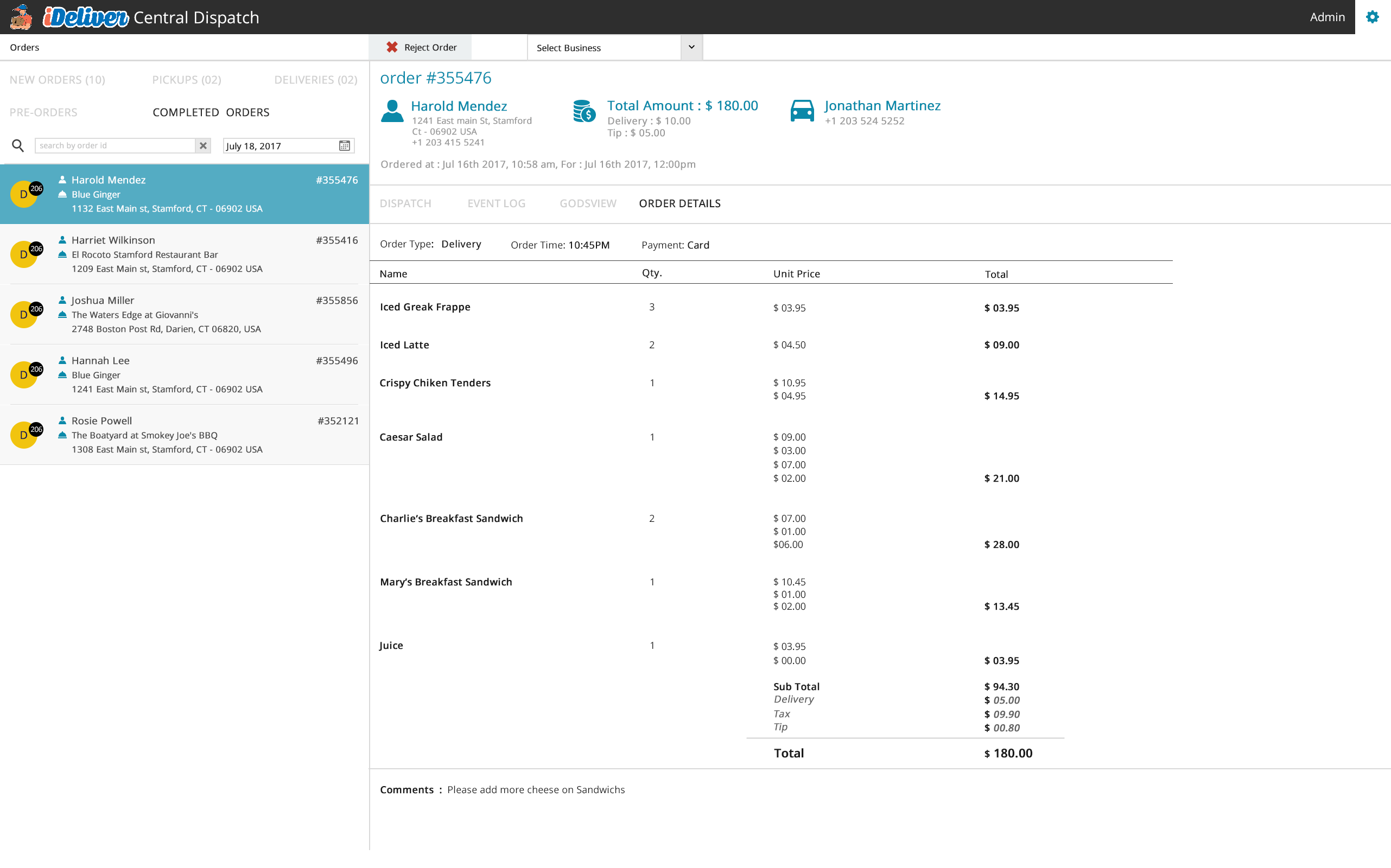The height and width of the screenshot is (868, 1391).
Task: Select Hannah Lee order #355496
Action: (x=185, y=375)
